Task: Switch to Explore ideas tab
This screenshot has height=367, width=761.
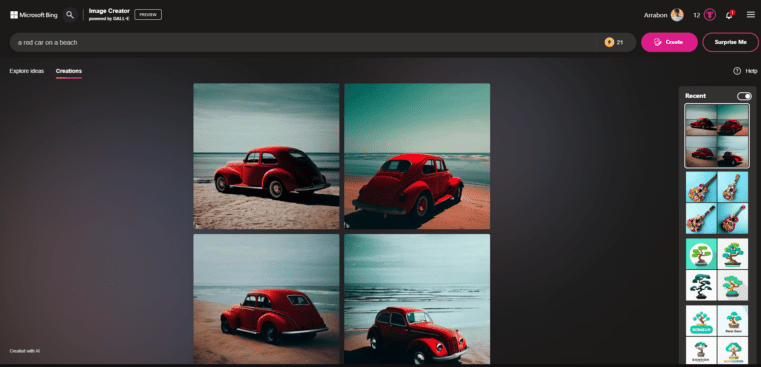Action: 27,71
